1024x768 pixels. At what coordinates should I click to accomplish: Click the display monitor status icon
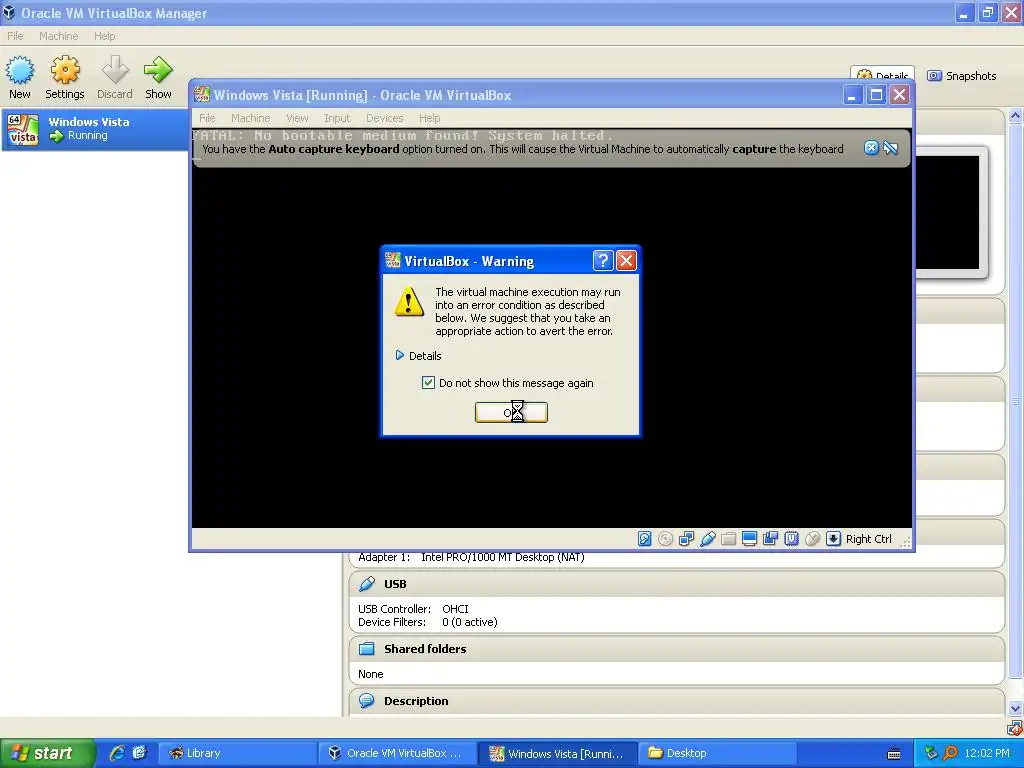click(749, 539)
